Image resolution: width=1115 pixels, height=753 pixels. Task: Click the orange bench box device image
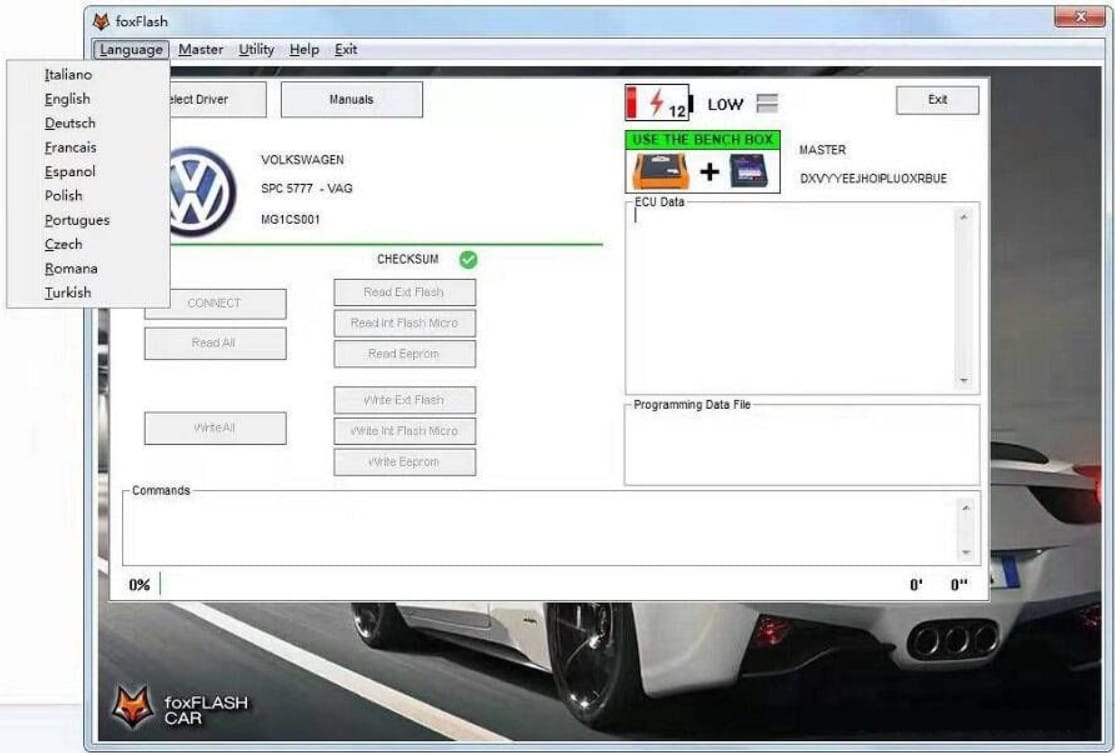click(x=661, y=171)
